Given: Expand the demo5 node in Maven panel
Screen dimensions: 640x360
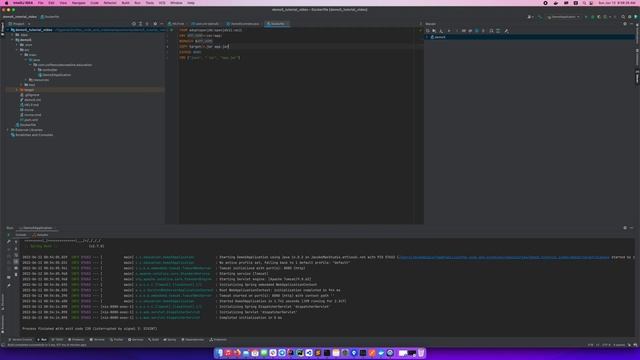Looking at the screenshot, I should click(x=427, y=37).
